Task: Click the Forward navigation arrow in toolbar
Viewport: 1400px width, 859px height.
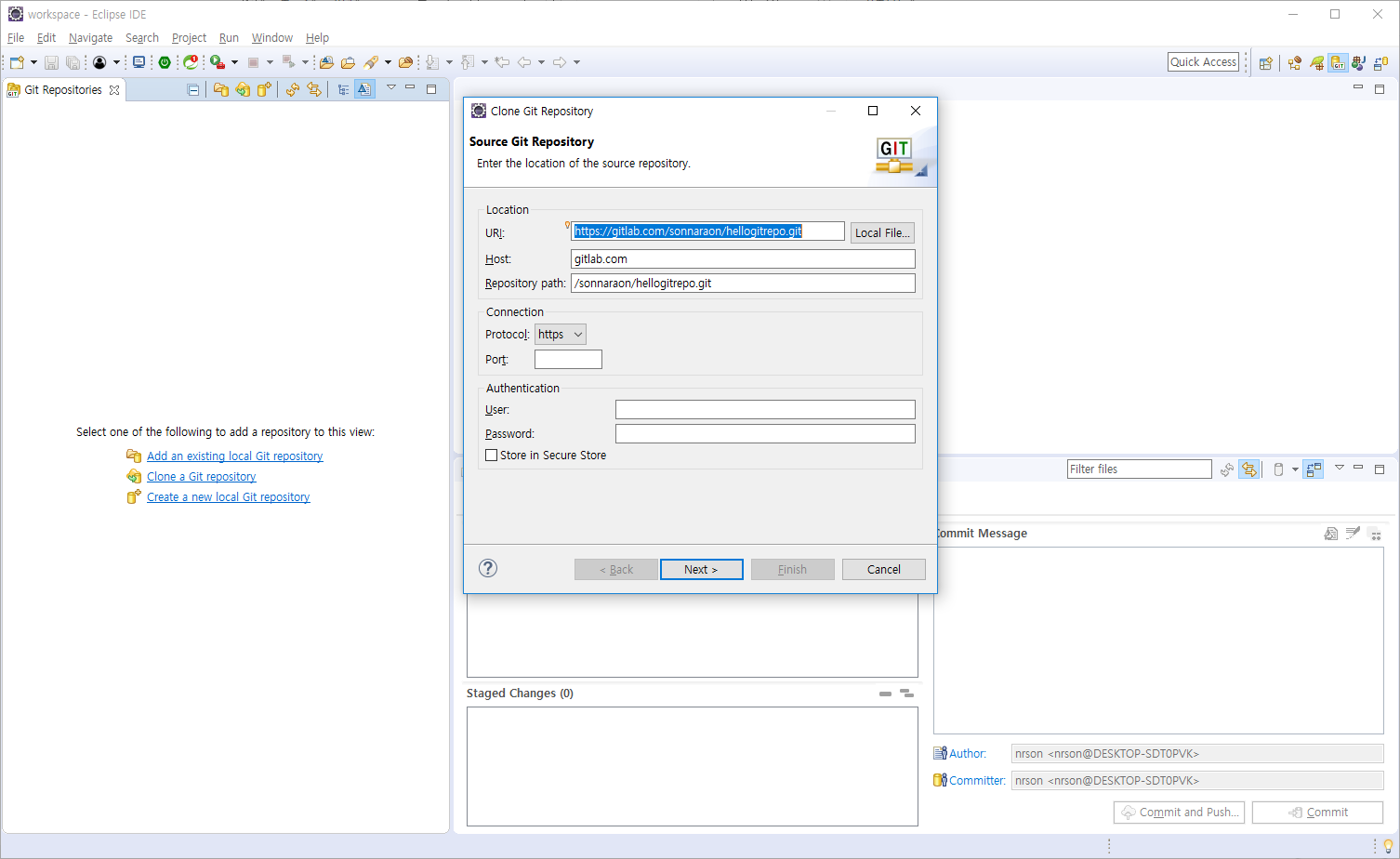Action: click(560, 62)
